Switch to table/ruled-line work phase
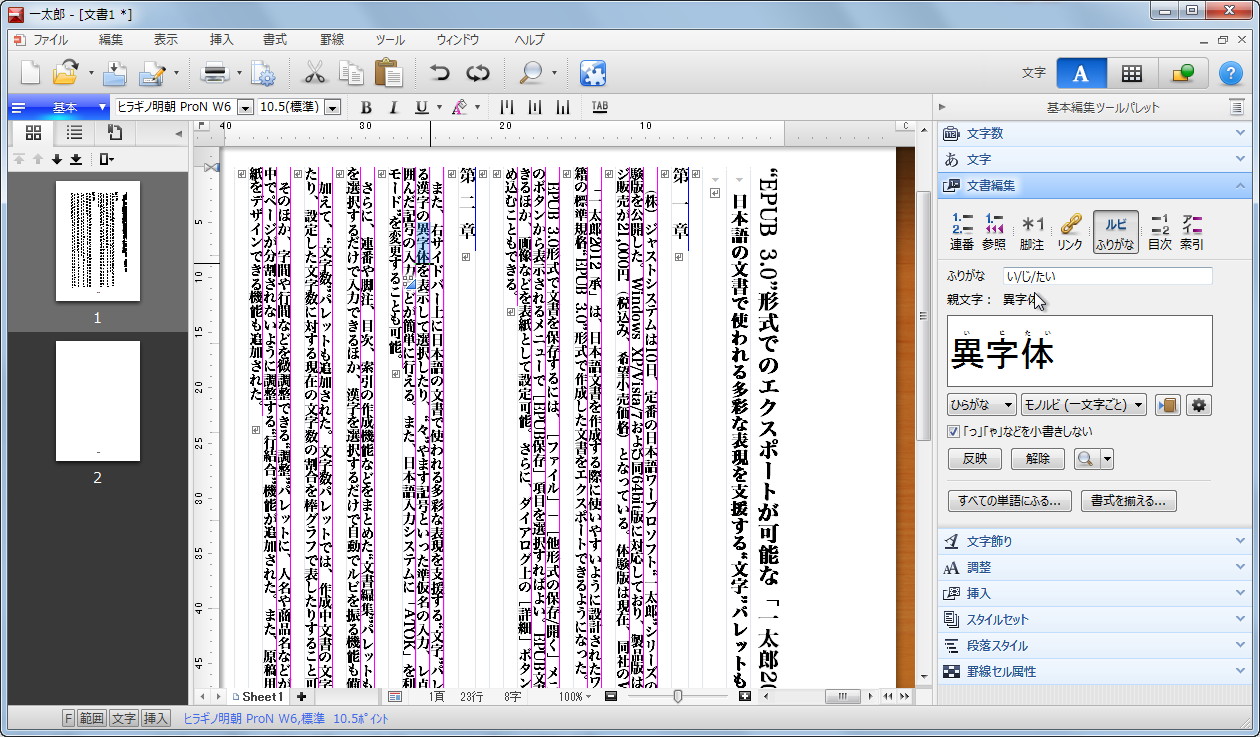This screenshot has height=737, width=1260. [1132, 73]
